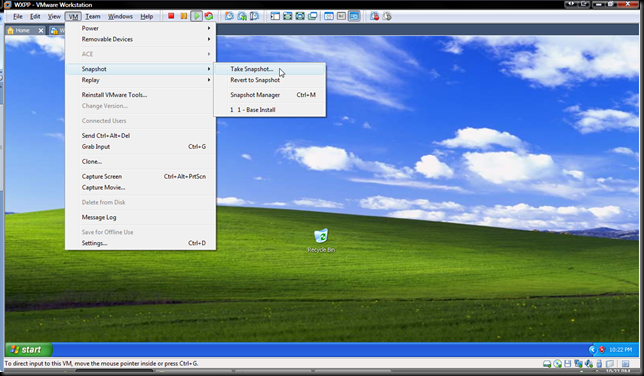Open the Message Log entry
Image resolution: width=644 pixels, height=376 pixels.
(140, 217)
